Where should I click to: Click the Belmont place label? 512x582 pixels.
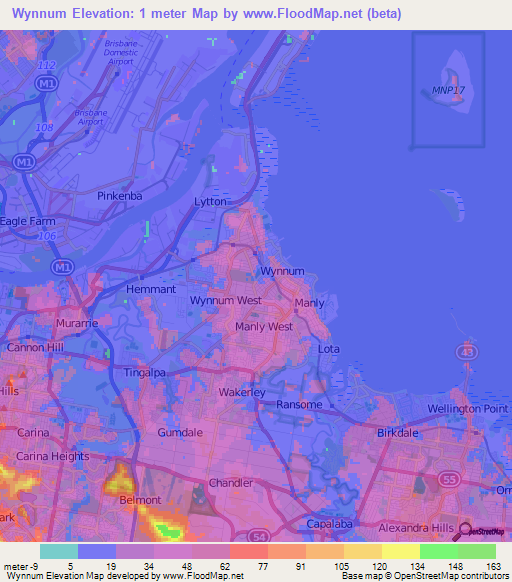(140, 500)
